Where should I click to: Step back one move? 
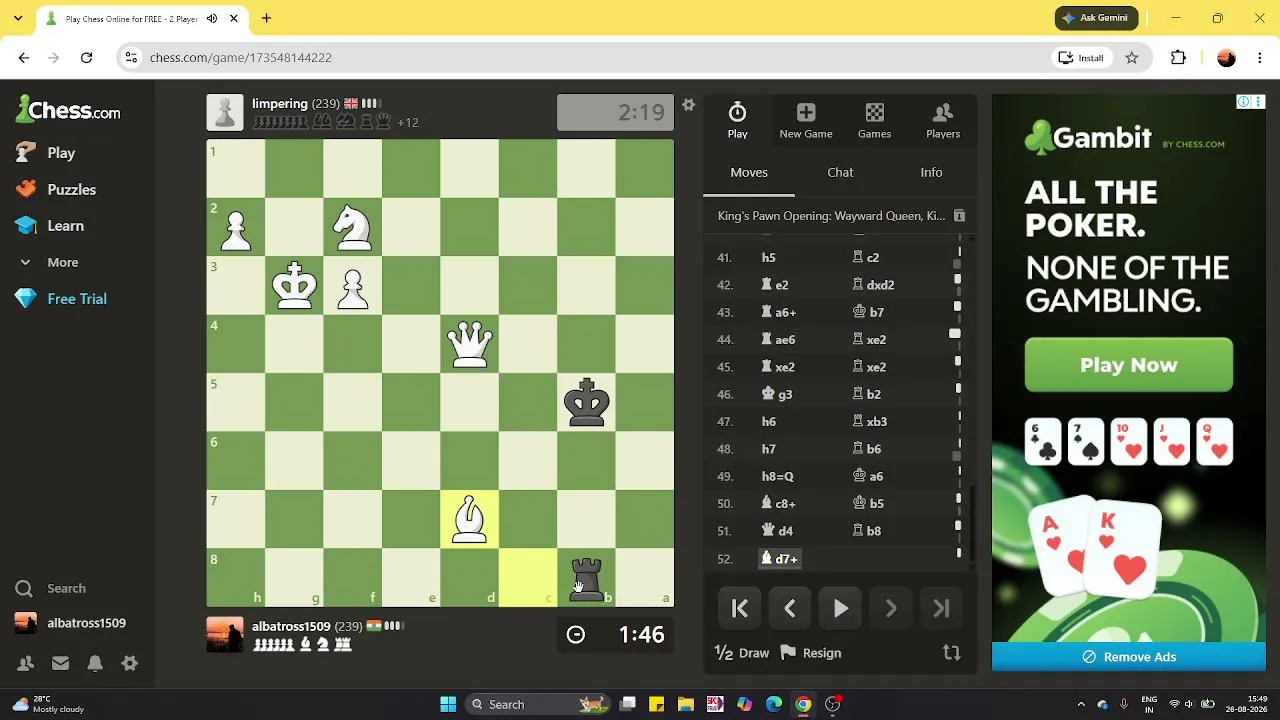click(x=790, y=608)
